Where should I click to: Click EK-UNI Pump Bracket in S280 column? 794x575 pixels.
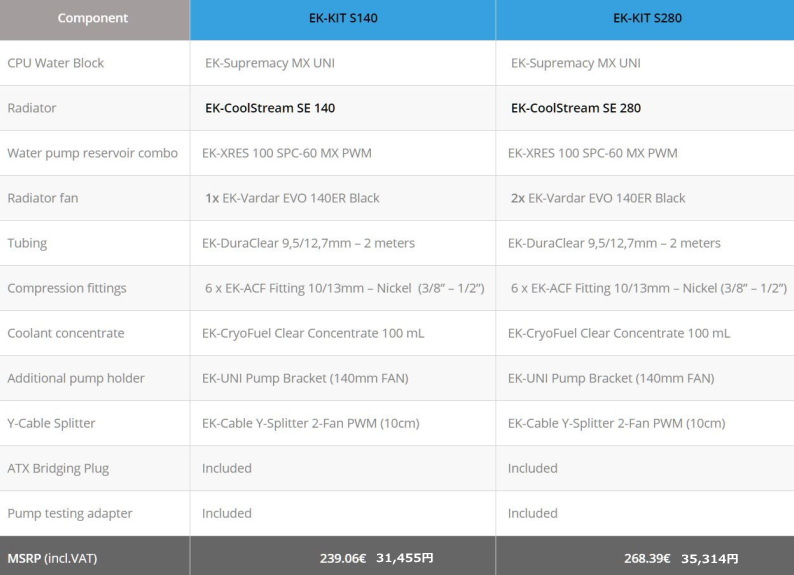coord(611,379)
